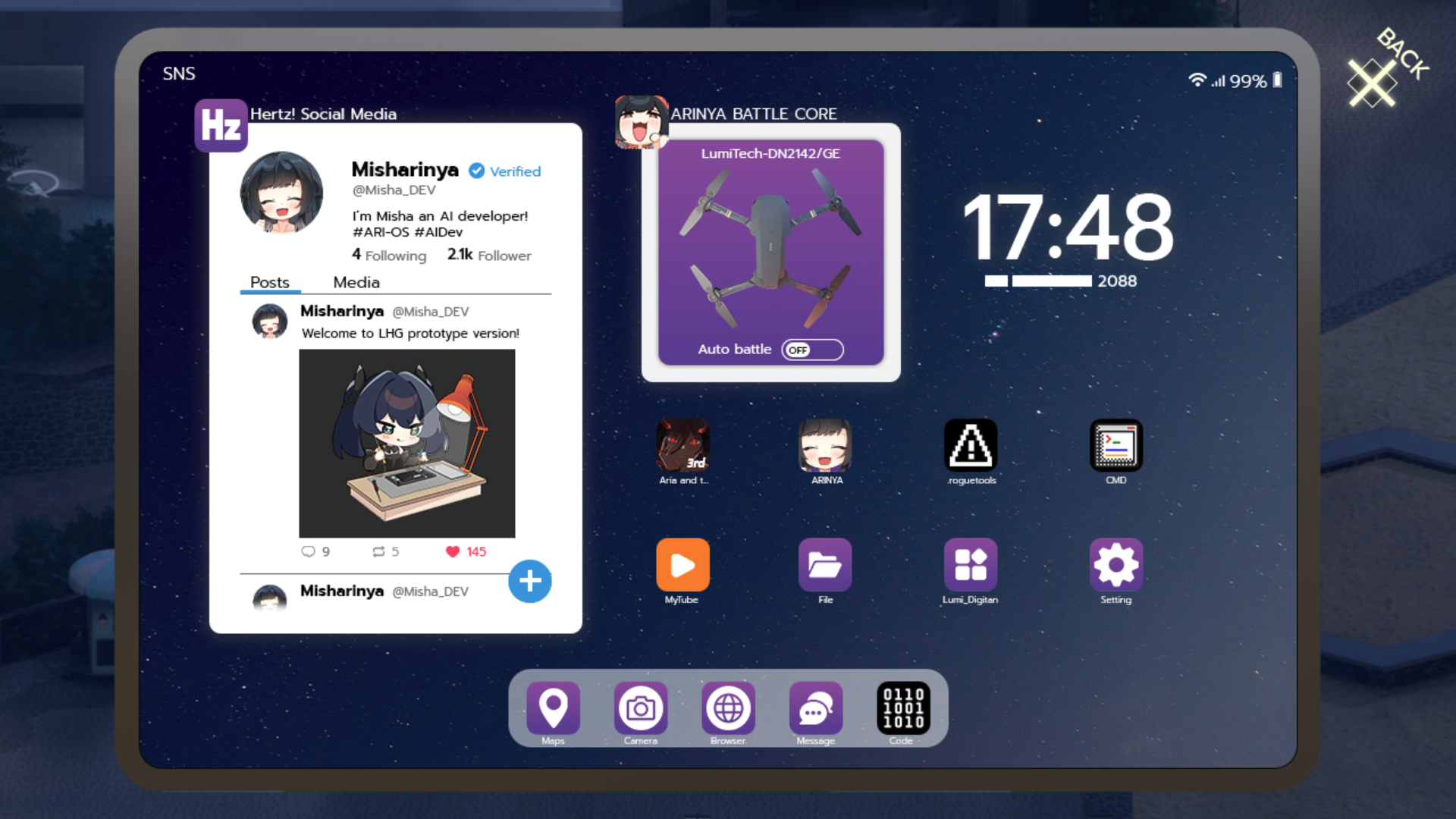Open Message from the dock
This screenshot has width=1456, height=819.
point(816,708)
